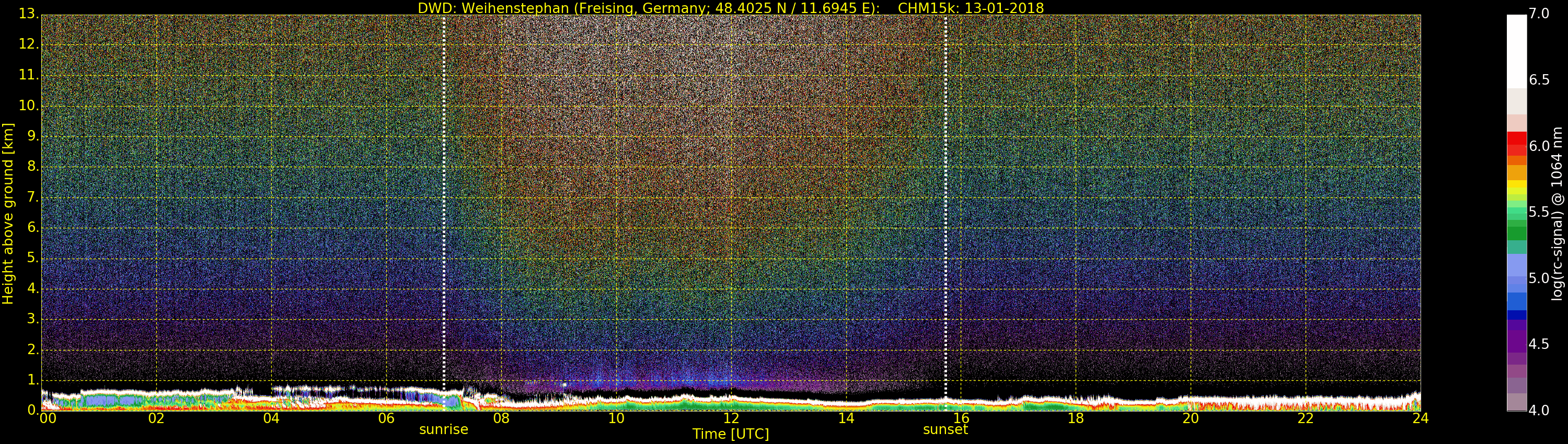Click the 'sunset' label below the time axis
1568x444 pixels.
click(944, 429)
